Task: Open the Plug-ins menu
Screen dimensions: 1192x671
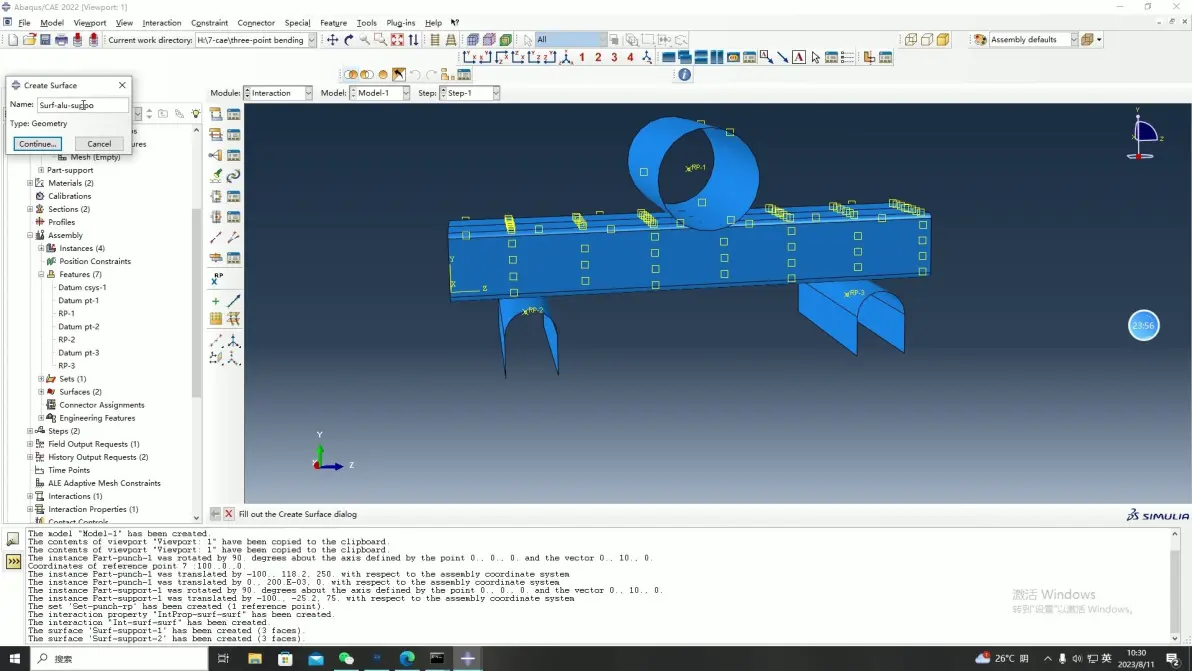Action: click(401, 23)
